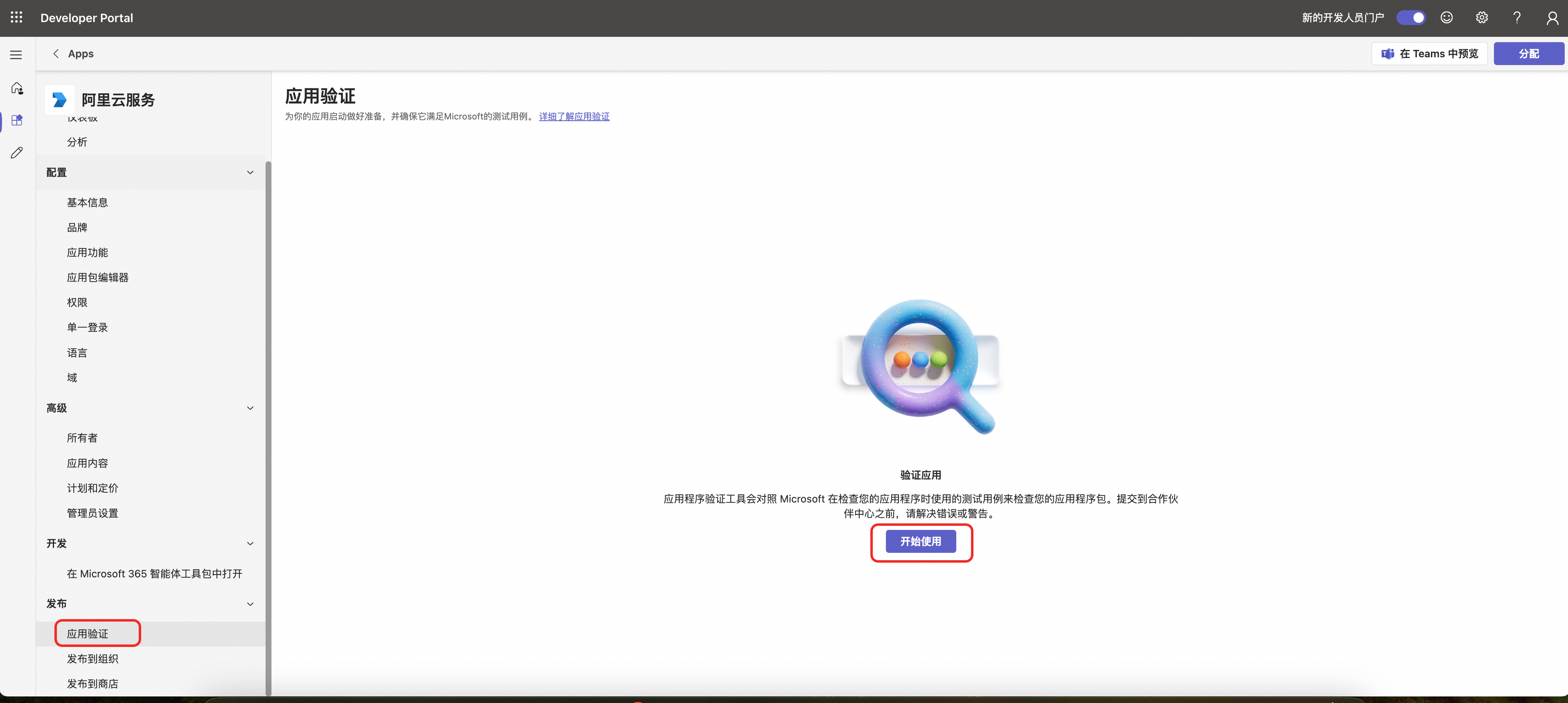Open the 详细了解应用验证 link

(x=573, y=116)
